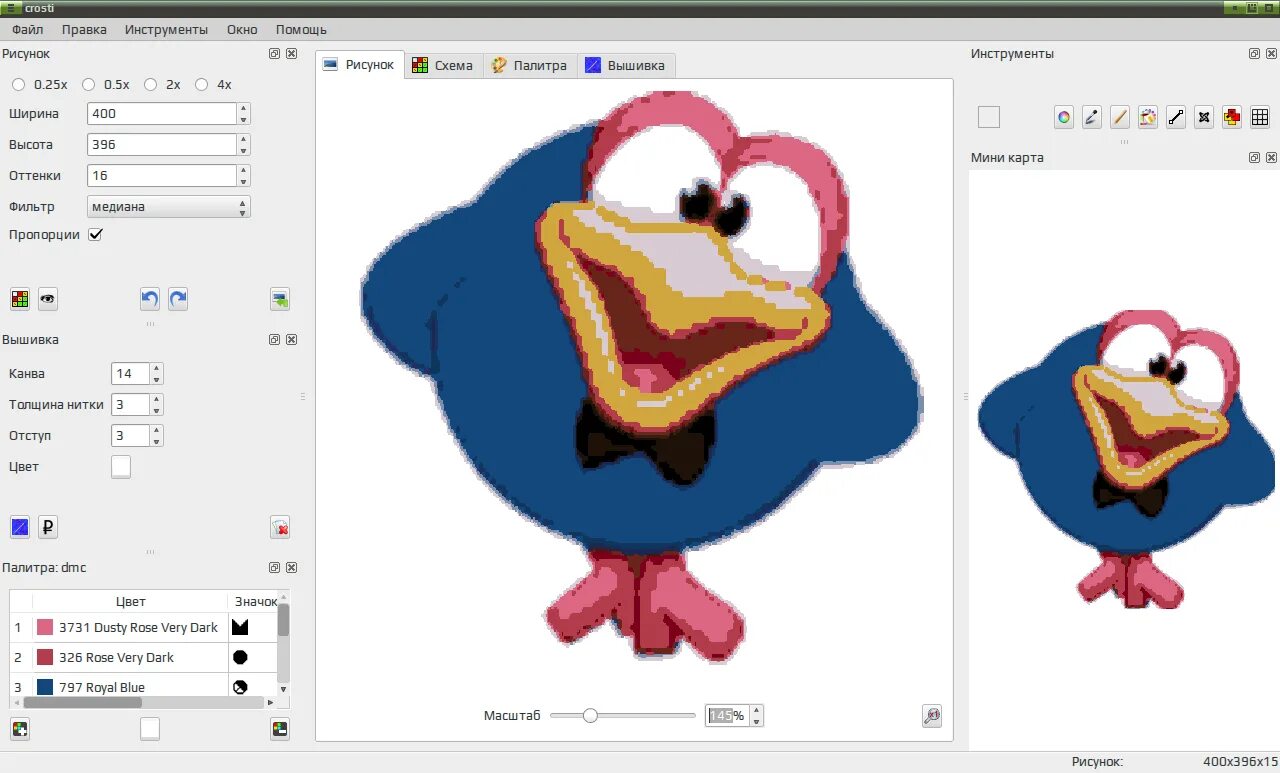
Task: Select palette row 797 Royal Blue
Action: click(x=143, y=687)
